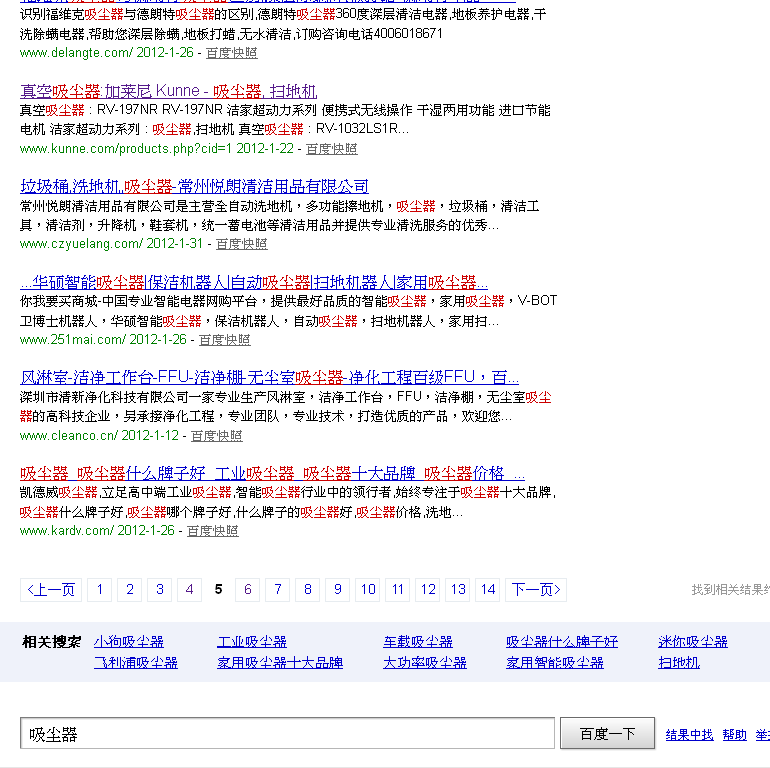Viewport: 770px width, 768px height.
Task: View 百度快照 for www.kunne.com result
Action: [331, 149]
